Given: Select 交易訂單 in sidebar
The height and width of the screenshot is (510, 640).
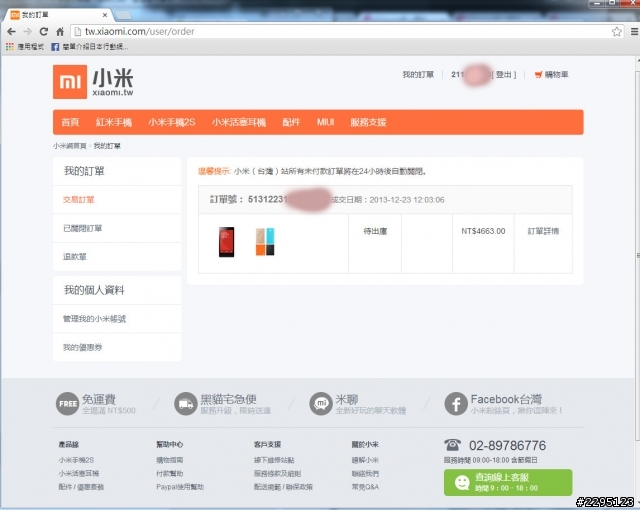Looking at the screenshot, I should pos(79,200).
